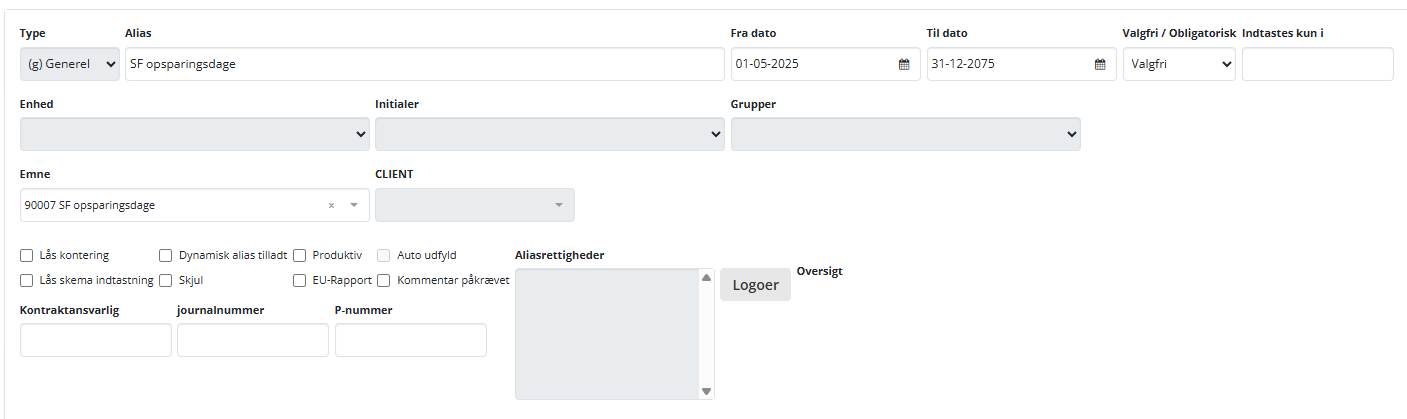Tick the Lås skema indtastning checkbox
Viewport: 1407px width, 419px height.
27,281
